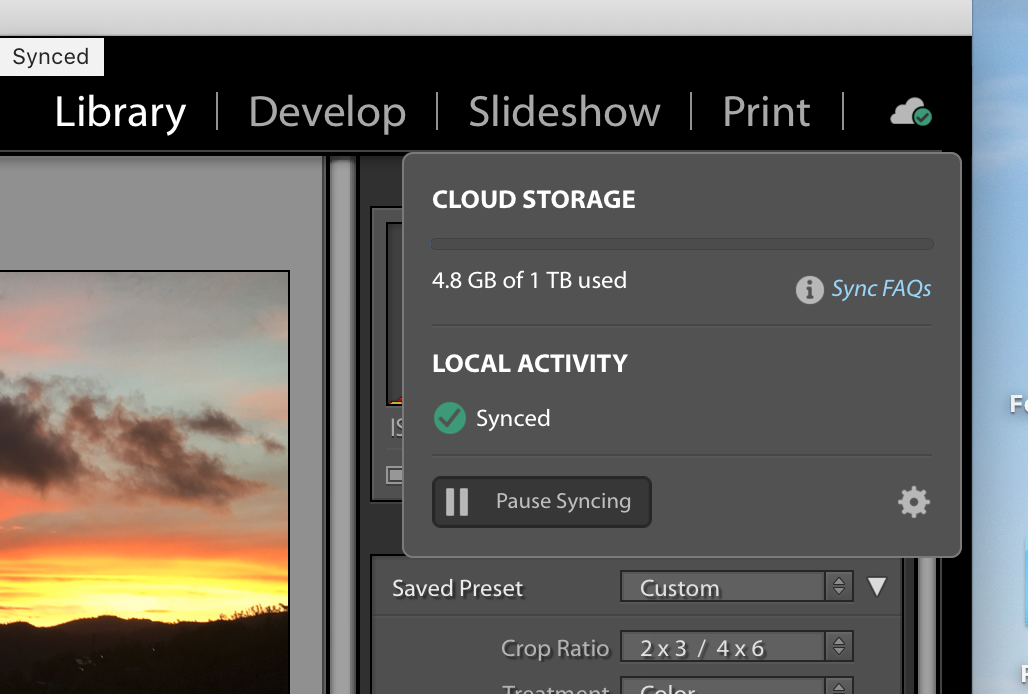Open the Sync FAQs link
Screen dimensions: 1028x694
(x=880, y=289)
